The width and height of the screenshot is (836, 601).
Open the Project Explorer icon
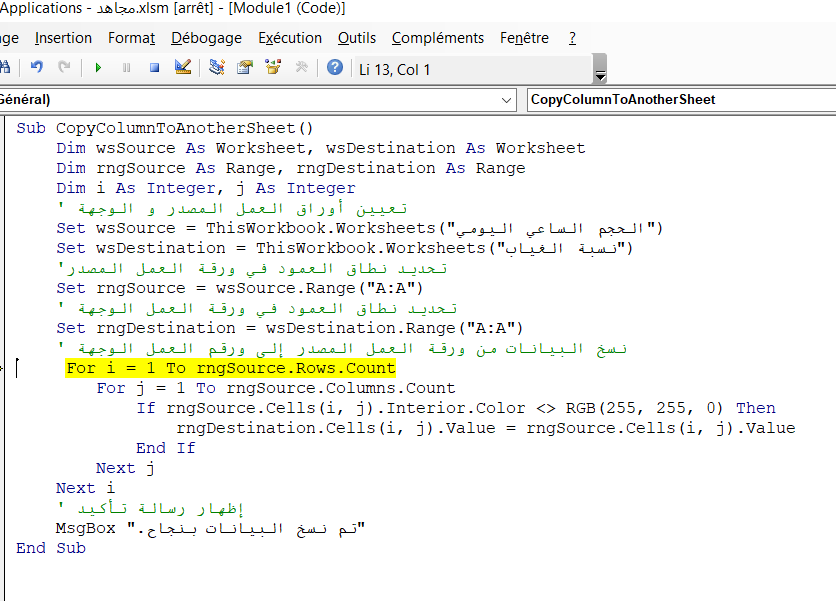tap(216, 68)
